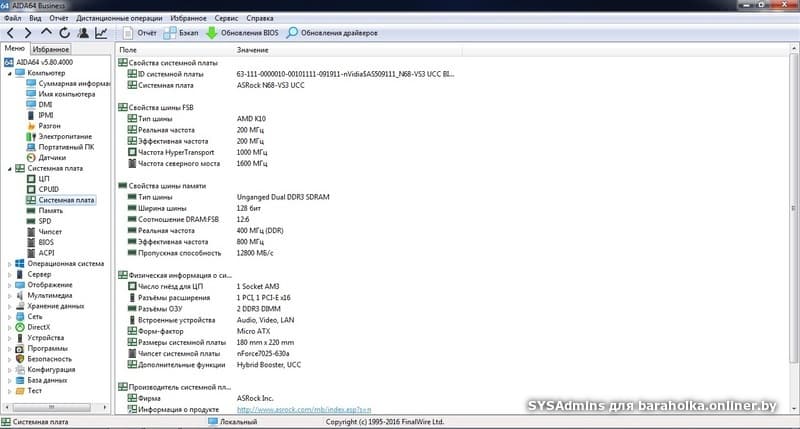Click the Тест folder icon
The height and width of the screenshot is (429, 800).
(20, 391)
